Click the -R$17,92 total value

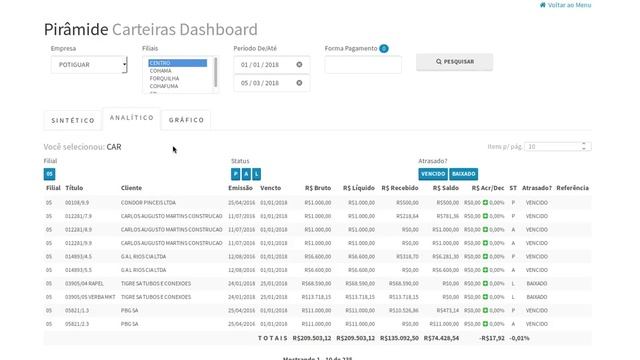pyautogui.click(x=492, y=338)
